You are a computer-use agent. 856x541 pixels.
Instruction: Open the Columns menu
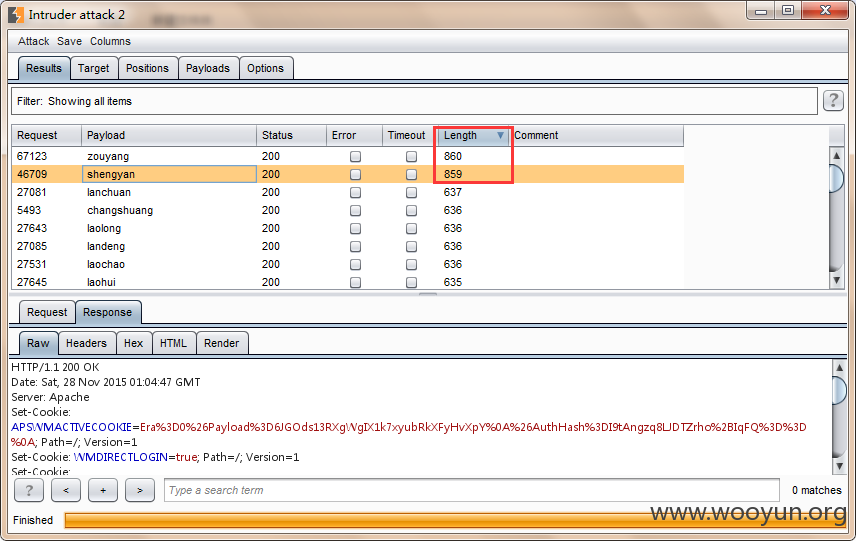coord(110,41)
